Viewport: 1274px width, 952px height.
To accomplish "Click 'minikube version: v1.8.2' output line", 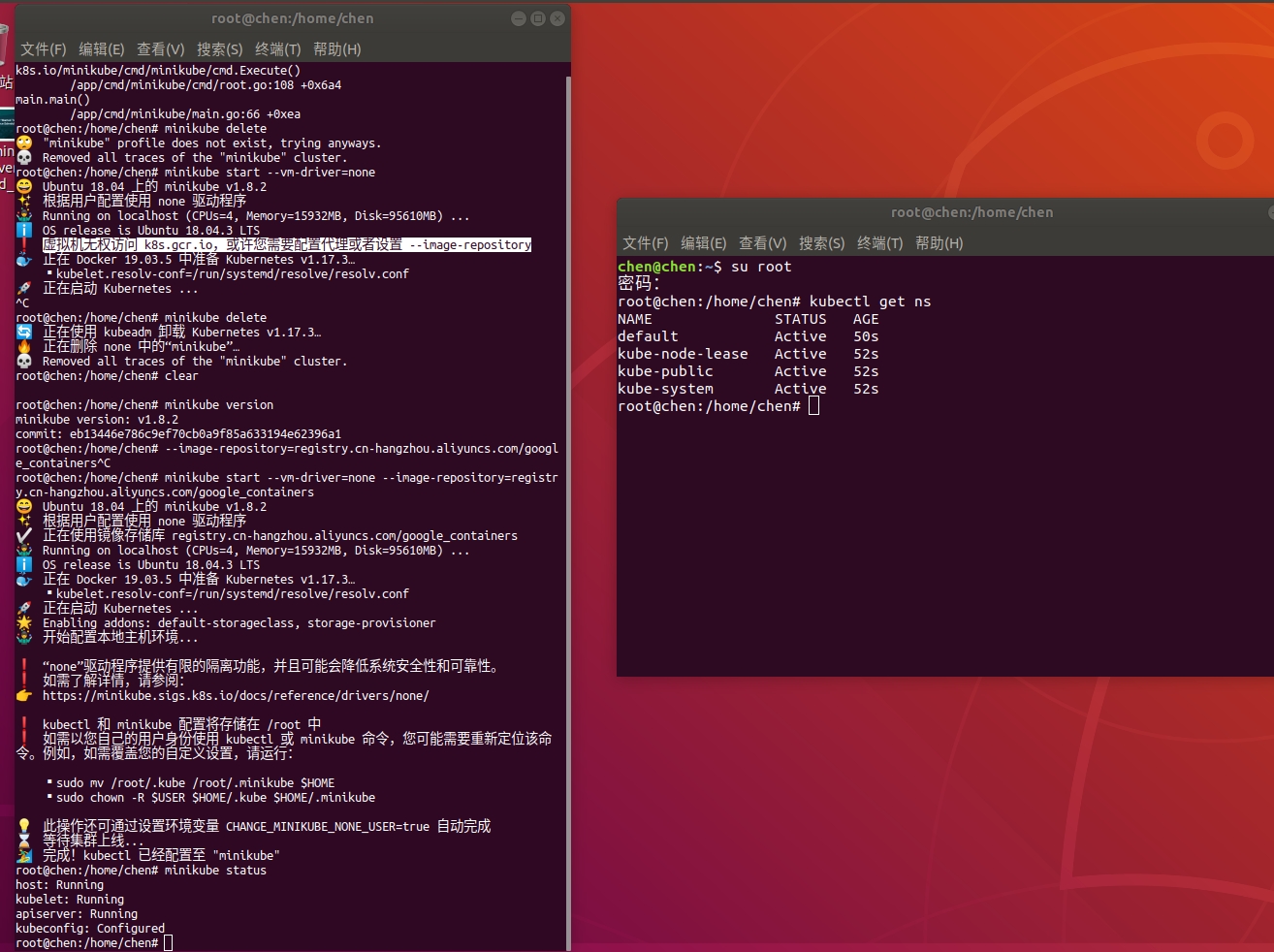I will 97,420.
